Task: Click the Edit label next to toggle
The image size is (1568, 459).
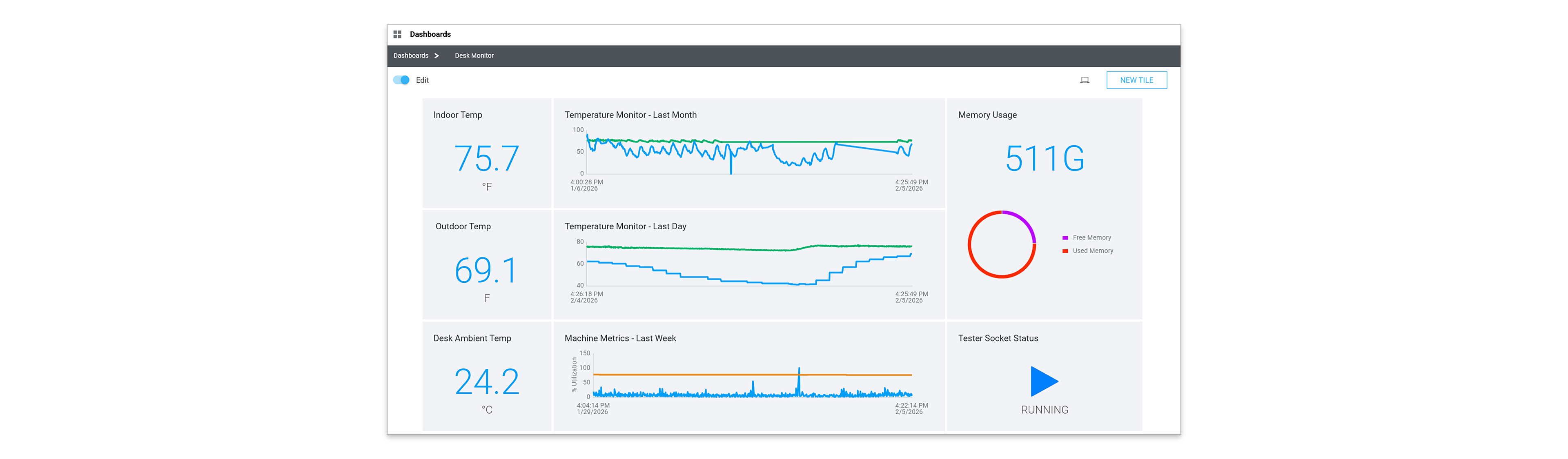Action: point(423,80)
